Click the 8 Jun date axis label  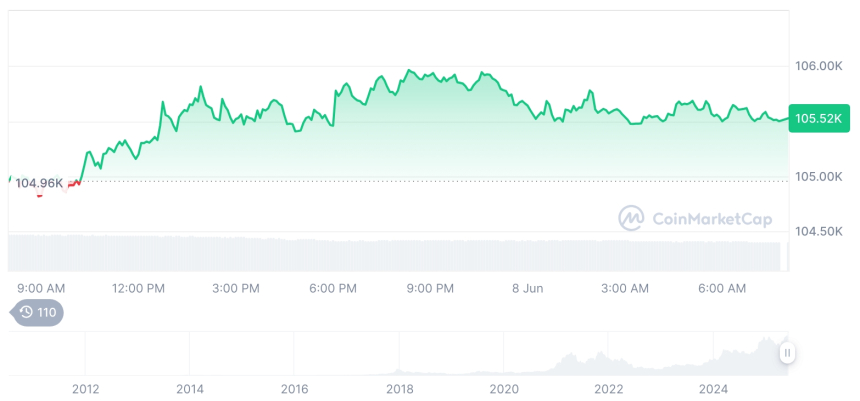pyautogui.click(x=527, y=288)
